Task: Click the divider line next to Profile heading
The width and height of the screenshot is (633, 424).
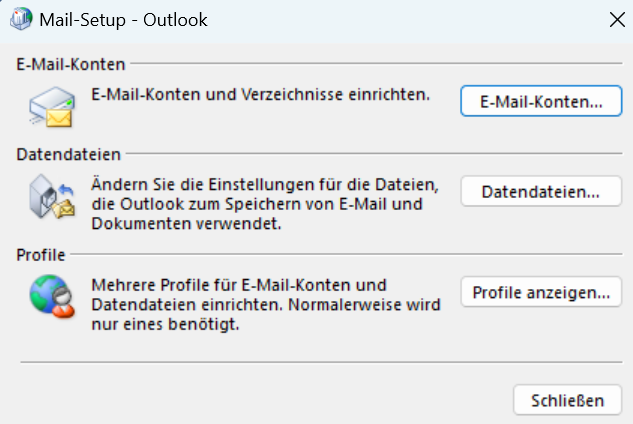Action: pyautogui.click(x=340, y=256)
